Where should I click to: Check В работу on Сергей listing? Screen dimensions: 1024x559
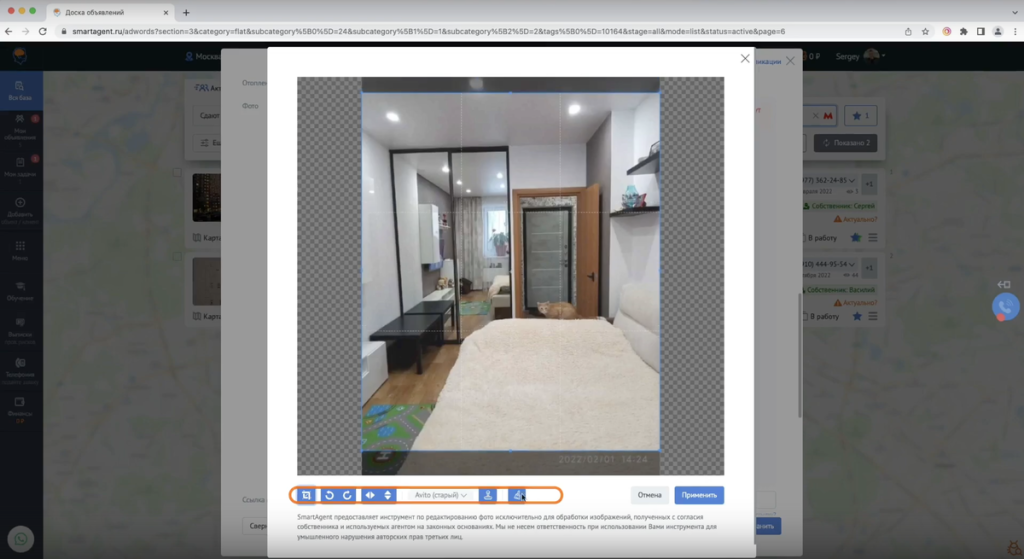click(820, 238)
